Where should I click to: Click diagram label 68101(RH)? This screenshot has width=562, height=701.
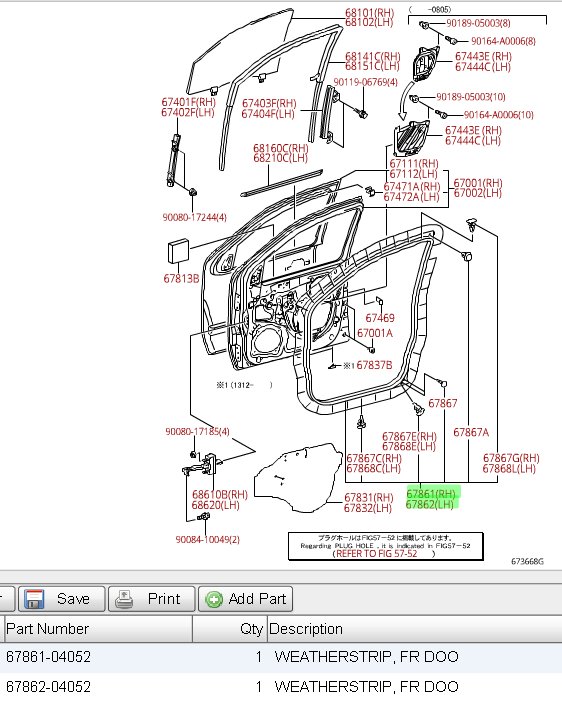pos(369,13)
